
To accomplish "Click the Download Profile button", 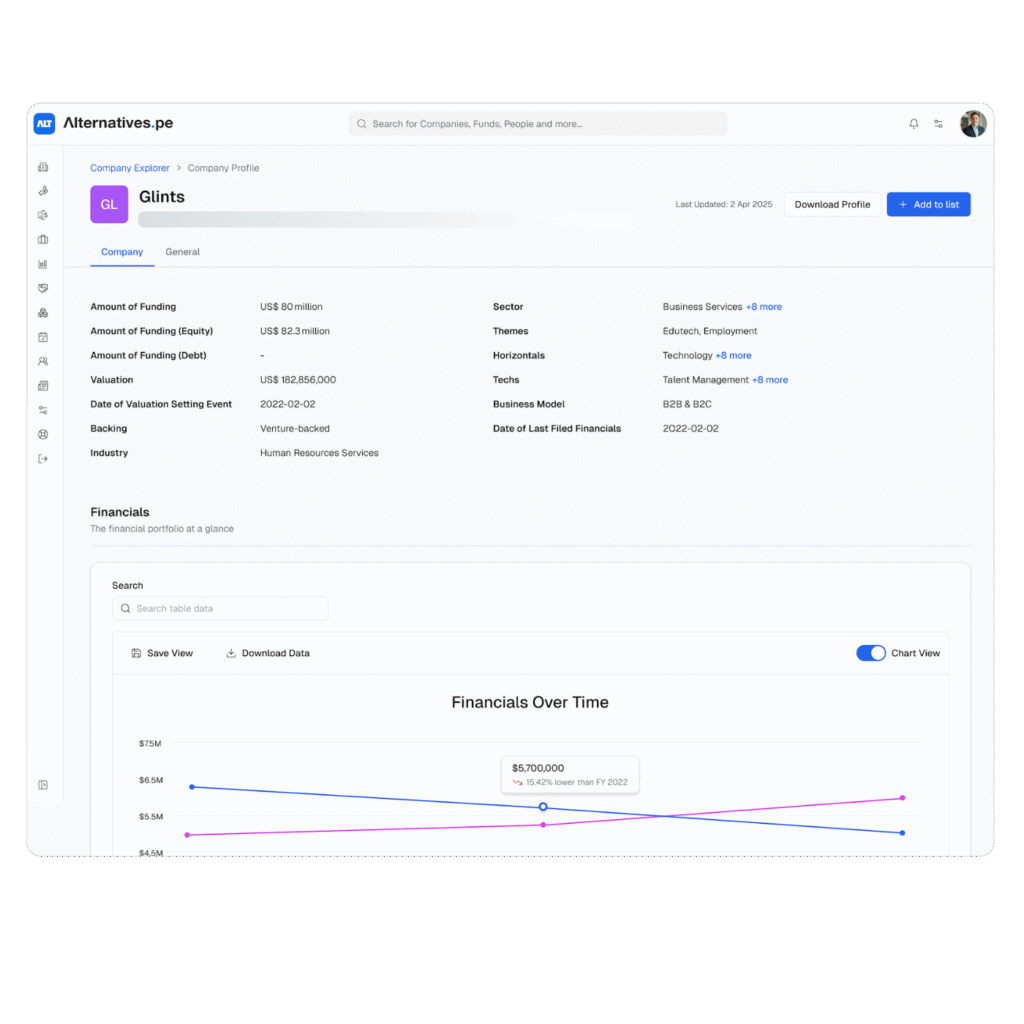I will (x=832, y=205).
